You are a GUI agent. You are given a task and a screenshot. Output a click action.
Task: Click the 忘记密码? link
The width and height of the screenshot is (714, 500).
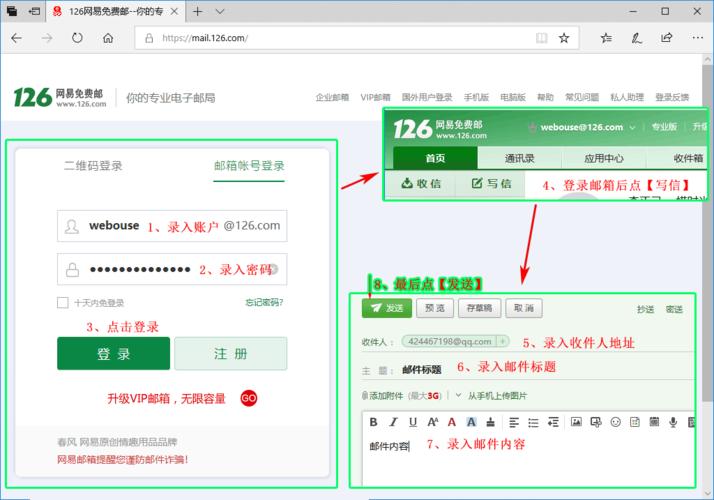264,302
